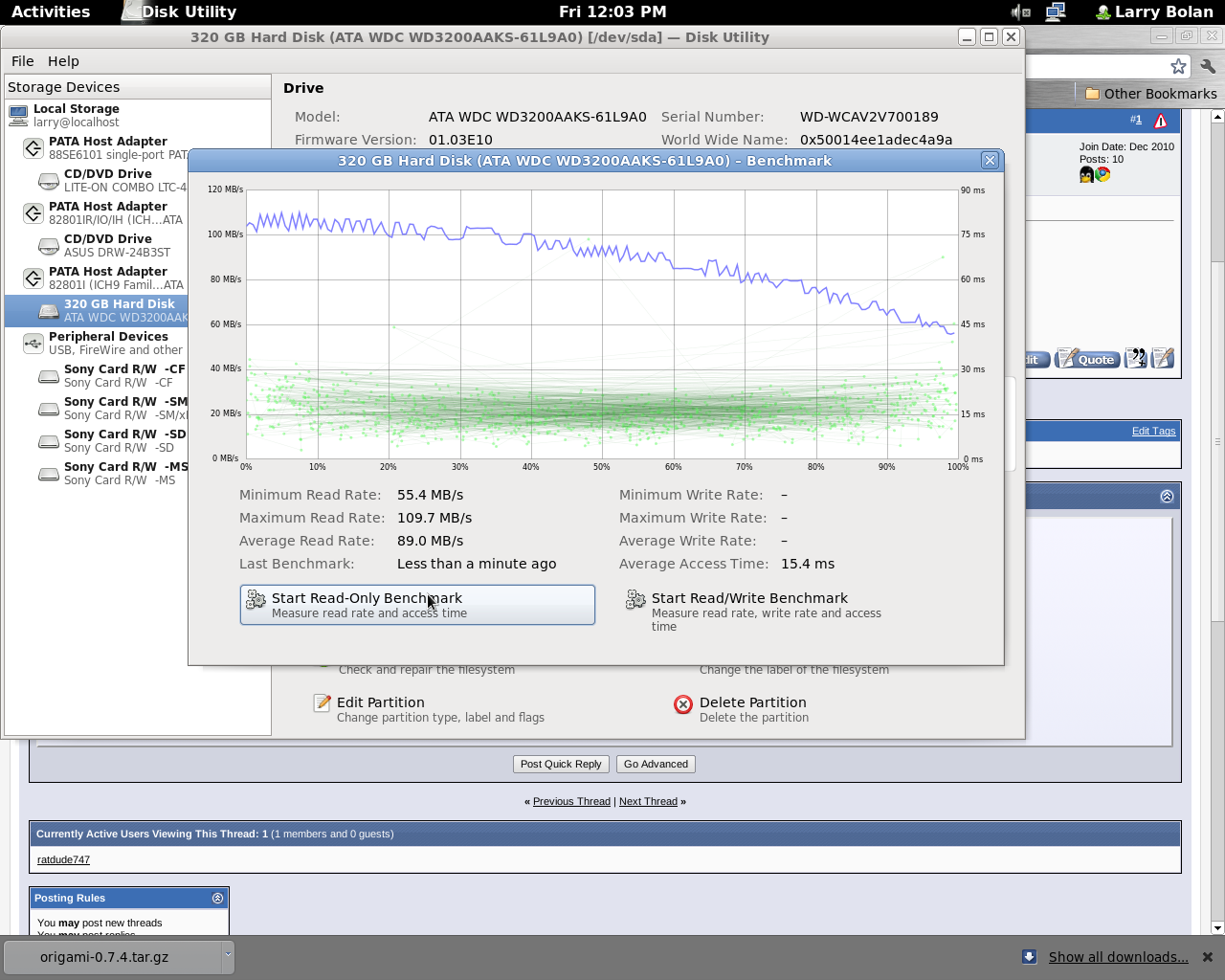The width and height of the screenshot is (1225, 980).
Task: Click the browser bookmark star icon
Action: (1178, 66)
